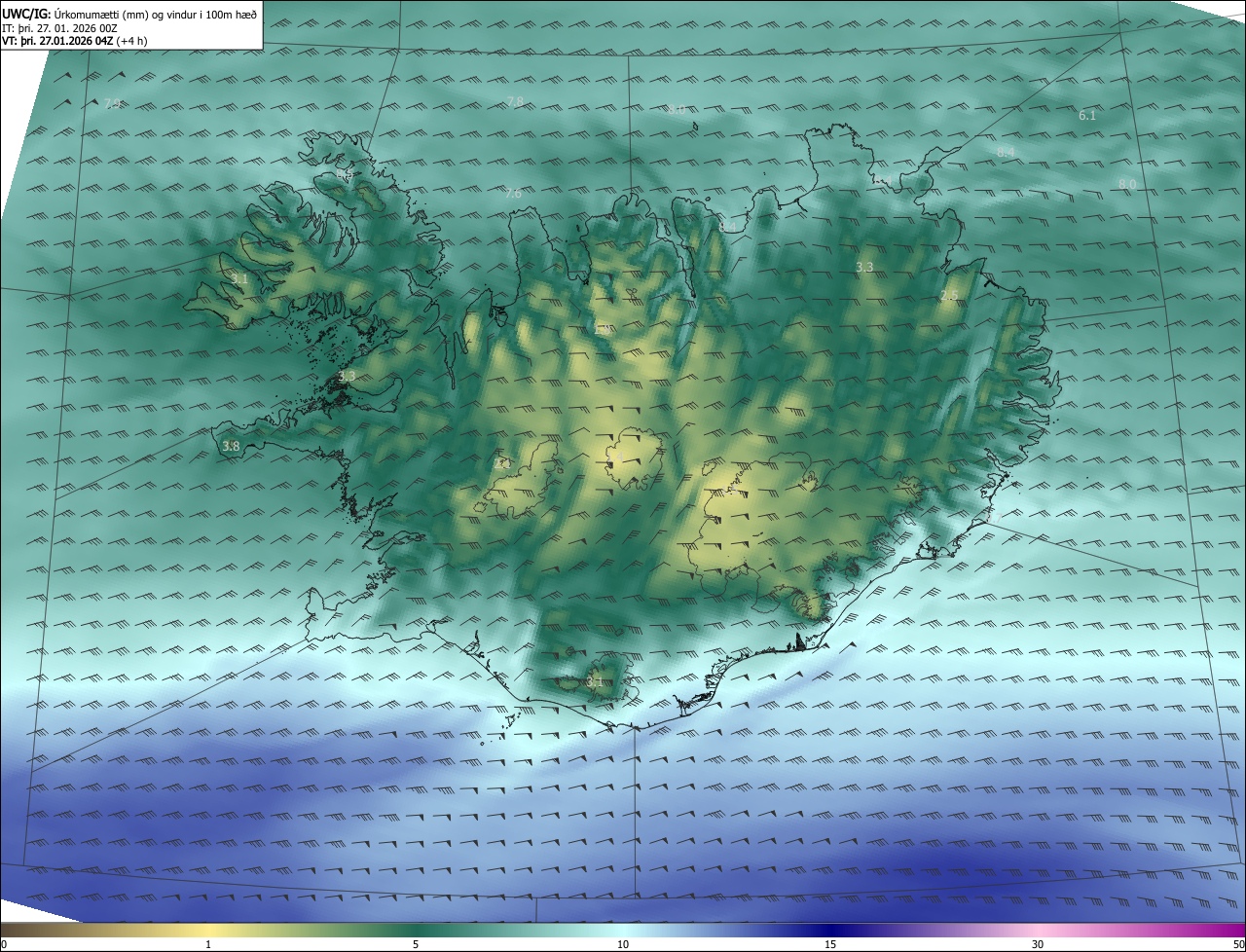The width and height of the screenshot is (1246, 952).
Task: Click the 6.1 value label on the map
Action: click(x=1087, y=115)
